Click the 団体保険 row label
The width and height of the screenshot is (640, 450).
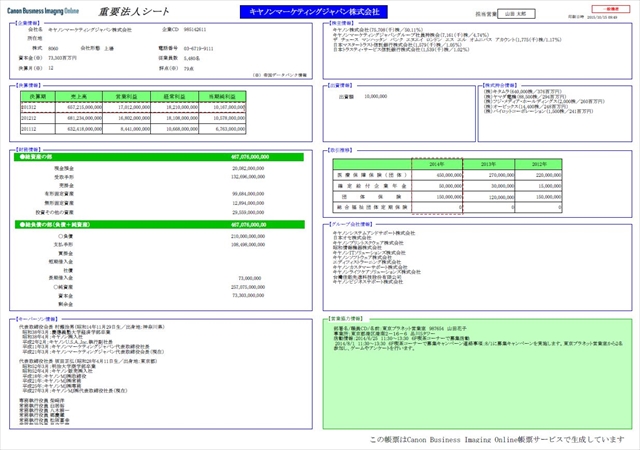(372, 197)
